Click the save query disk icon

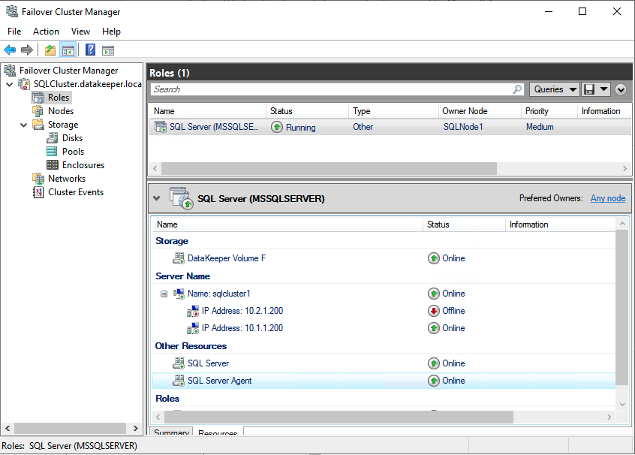[x=589, y=89]
